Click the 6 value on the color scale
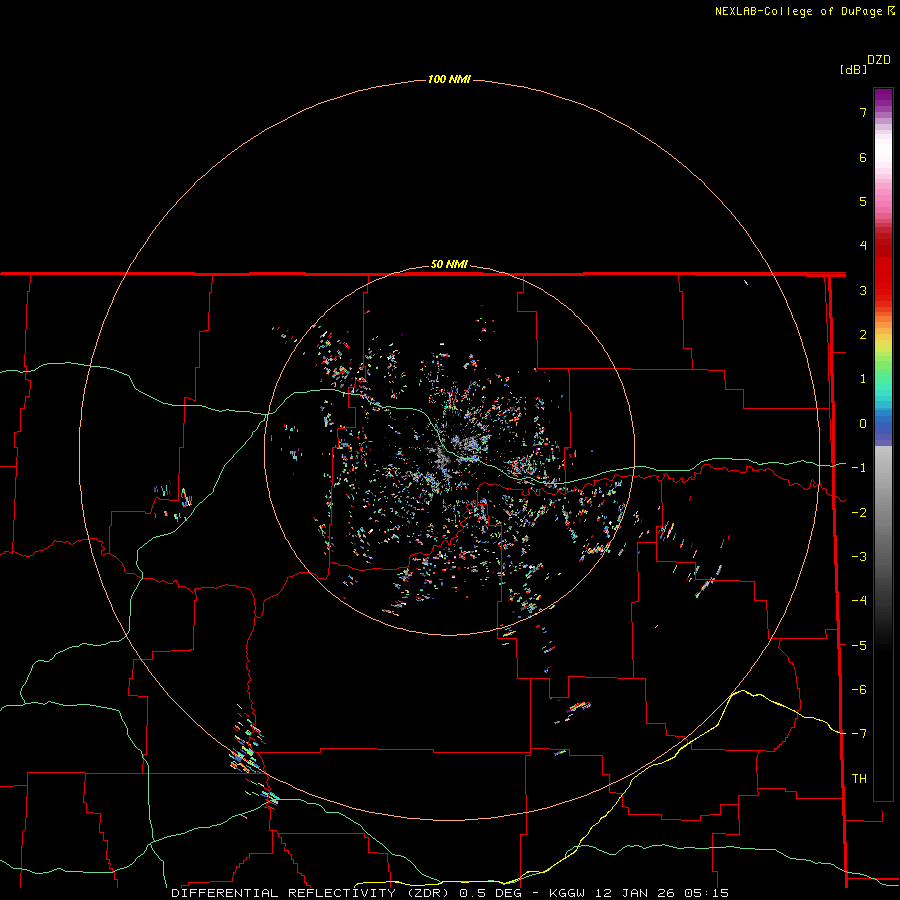900x900 pixels. pyautogui.click(x=863, y=157)
